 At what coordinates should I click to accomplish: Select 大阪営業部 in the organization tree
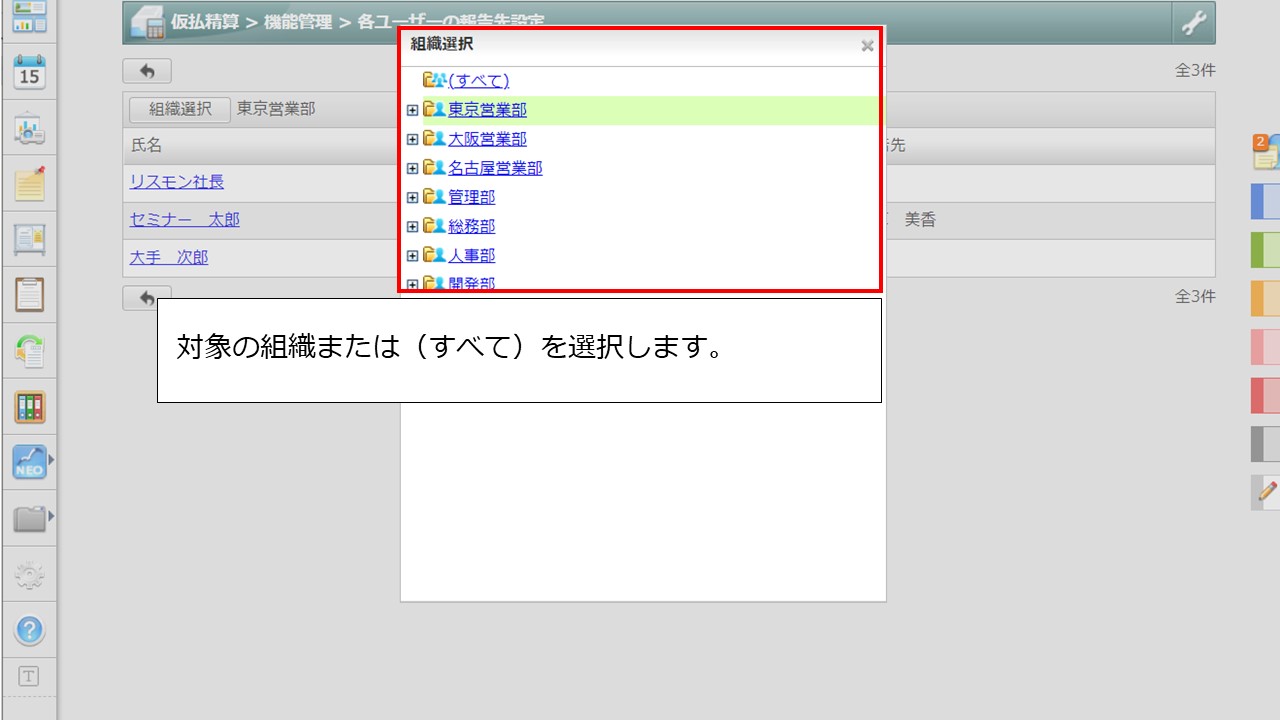pos(487,139)
